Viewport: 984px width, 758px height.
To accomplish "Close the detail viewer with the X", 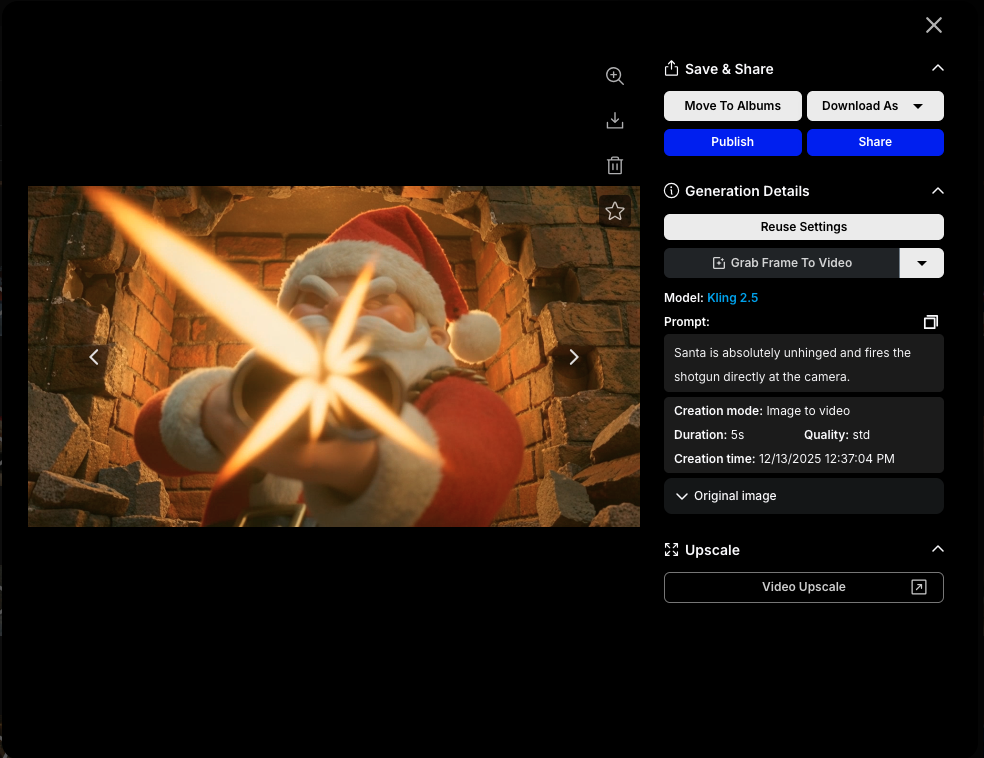I will (x=934, y=25).
